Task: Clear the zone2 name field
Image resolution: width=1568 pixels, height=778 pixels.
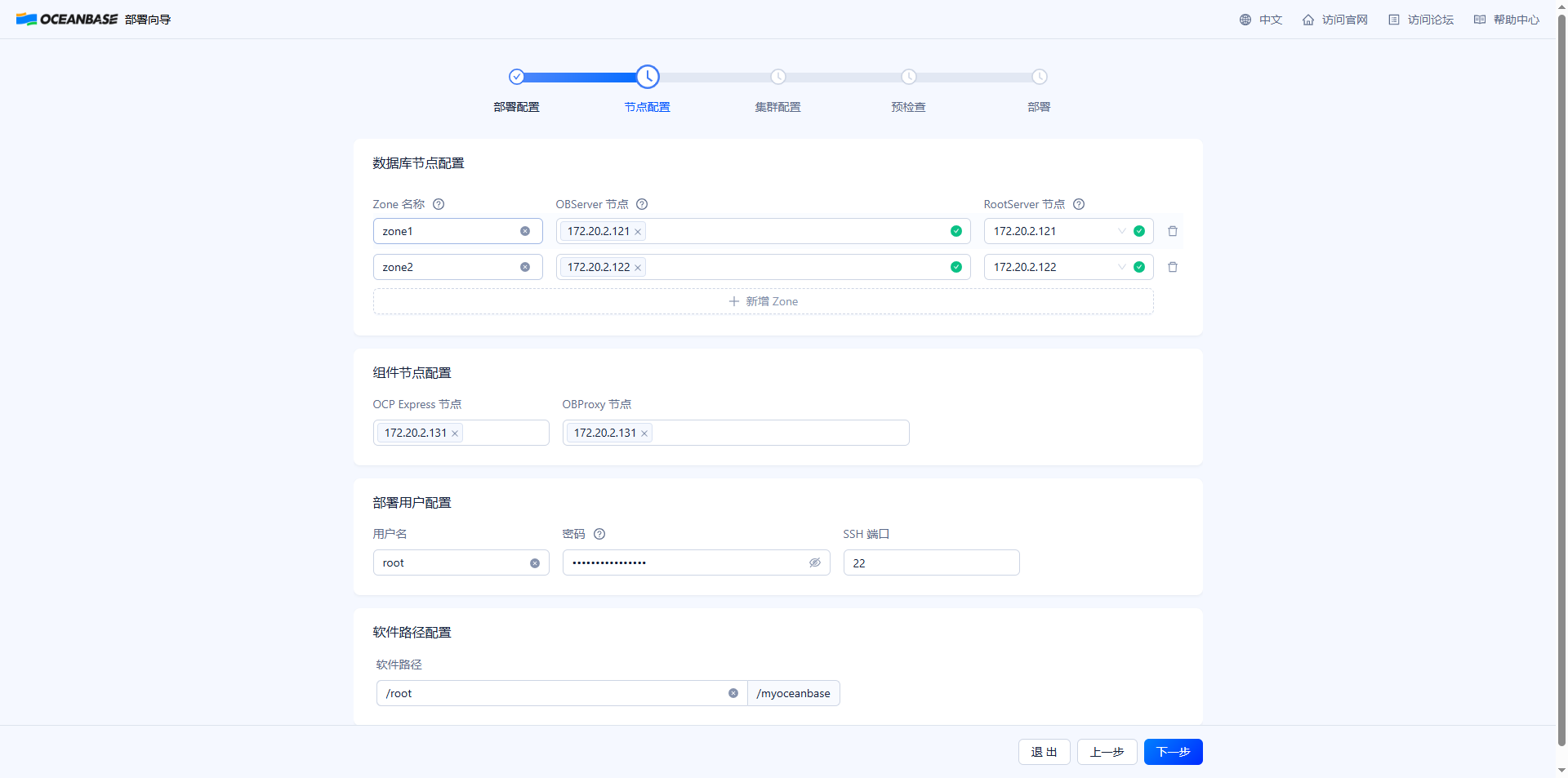Action: pyautogui.click(x=525, y=267)
